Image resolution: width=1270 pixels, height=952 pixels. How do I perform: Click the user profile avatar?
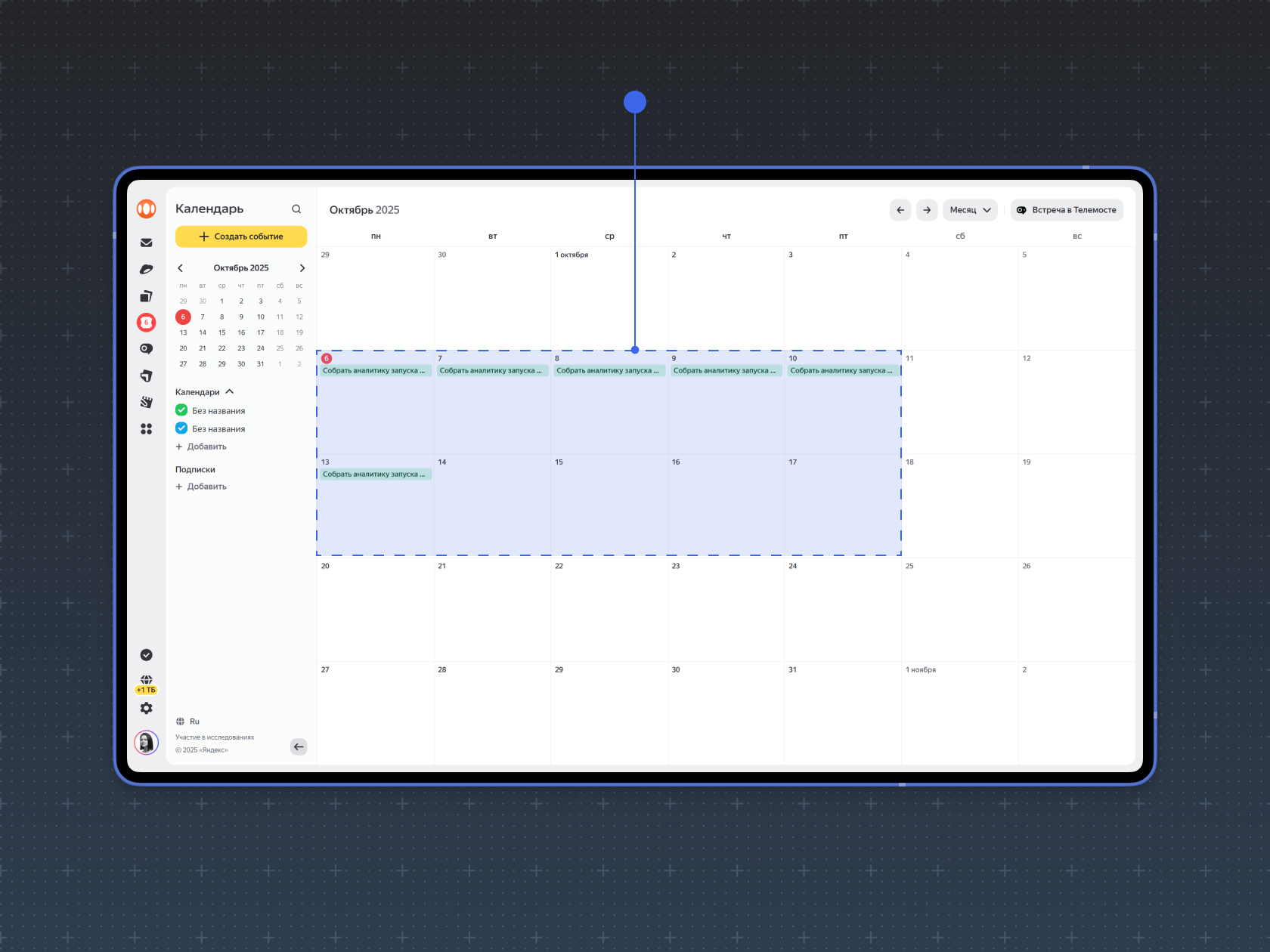(146, 743)
